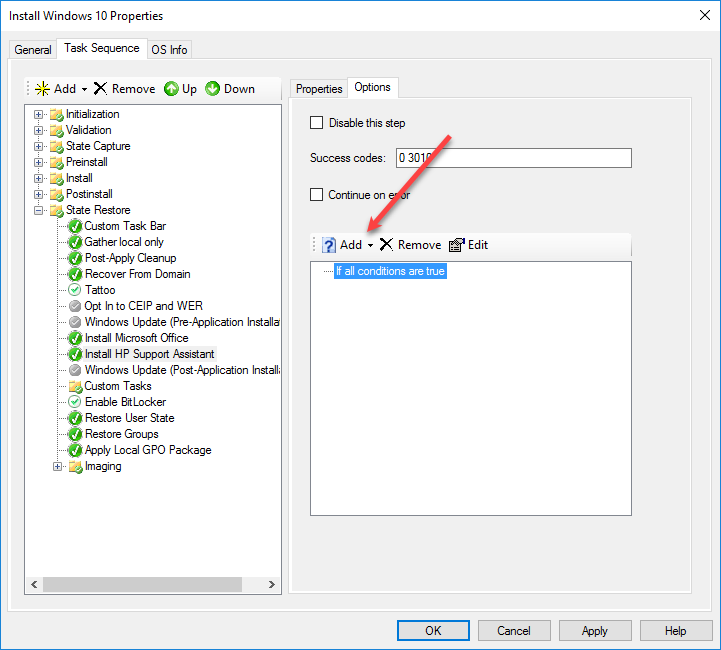Click the Remove condition X icon
721x650 pixels.
[x=386, y=245]
